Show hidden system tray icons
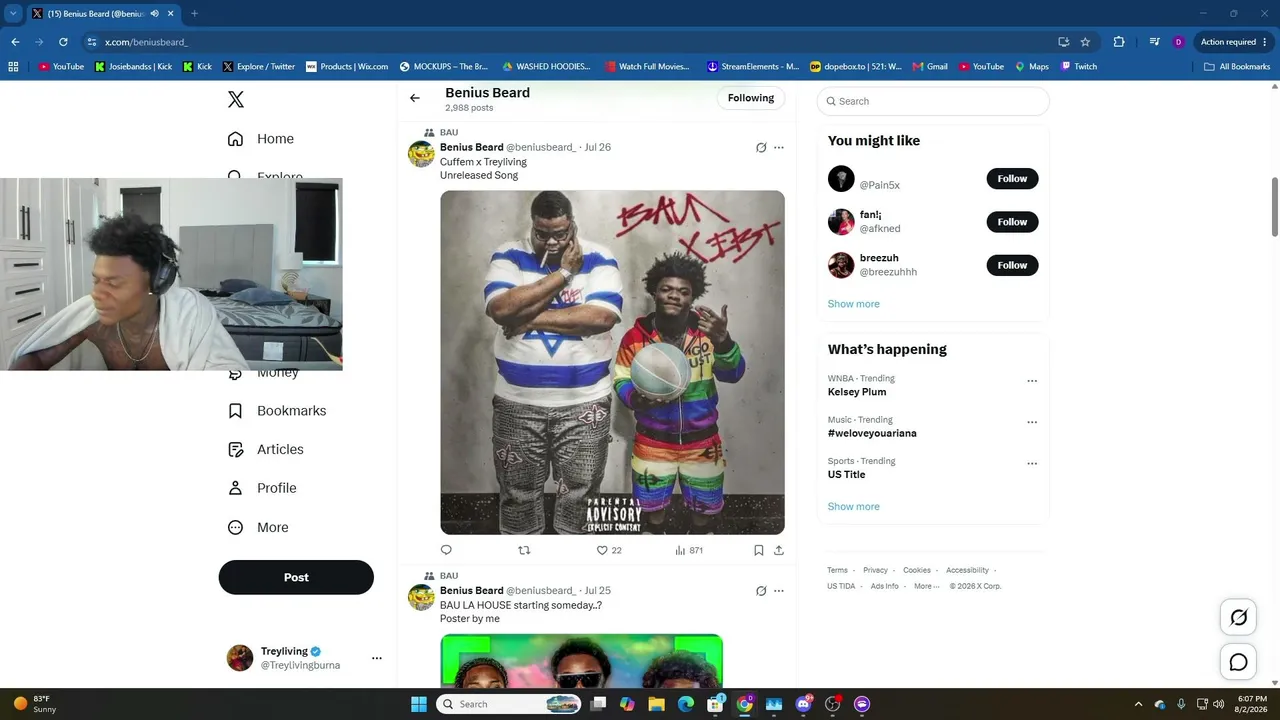Image resolution: width=1280 pixels, height=720 pixels. tap(1138, 704)
